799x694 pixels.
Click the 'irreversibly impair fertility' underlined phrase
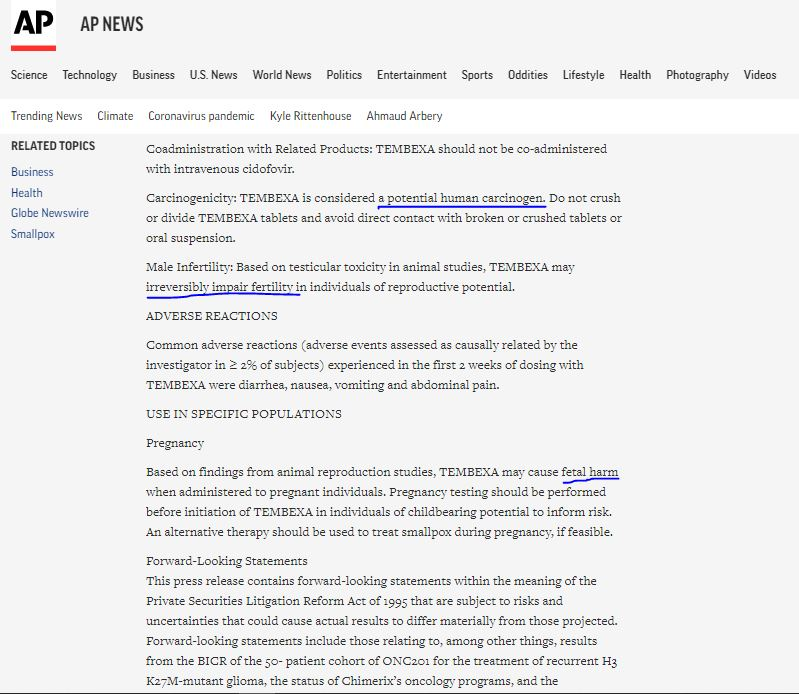tap(220, 287)
